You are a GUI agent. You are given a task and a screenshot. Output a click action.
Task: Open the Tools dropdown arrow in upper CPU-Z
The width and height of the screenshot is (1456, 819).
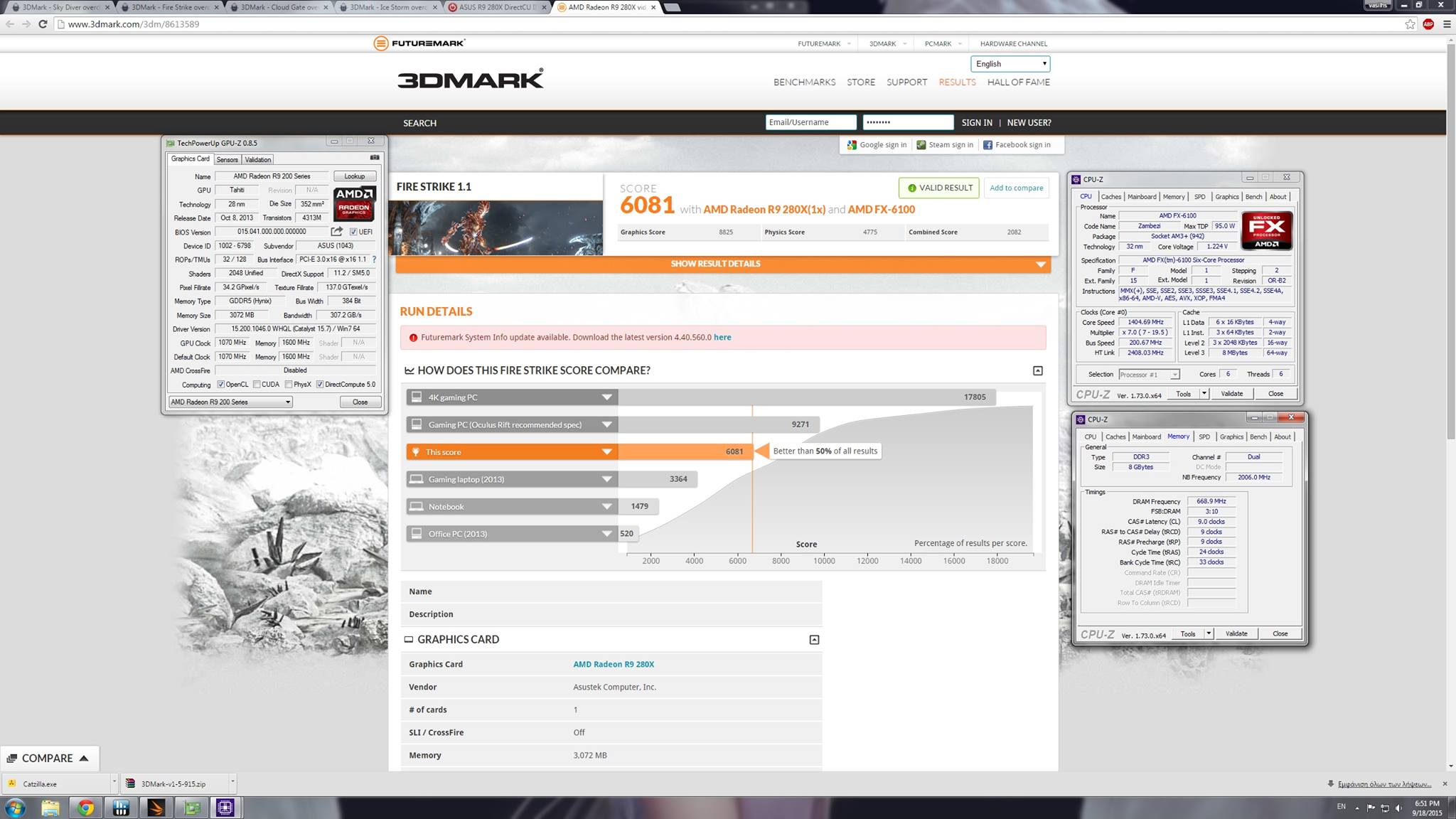click(x=1204, y=394)
